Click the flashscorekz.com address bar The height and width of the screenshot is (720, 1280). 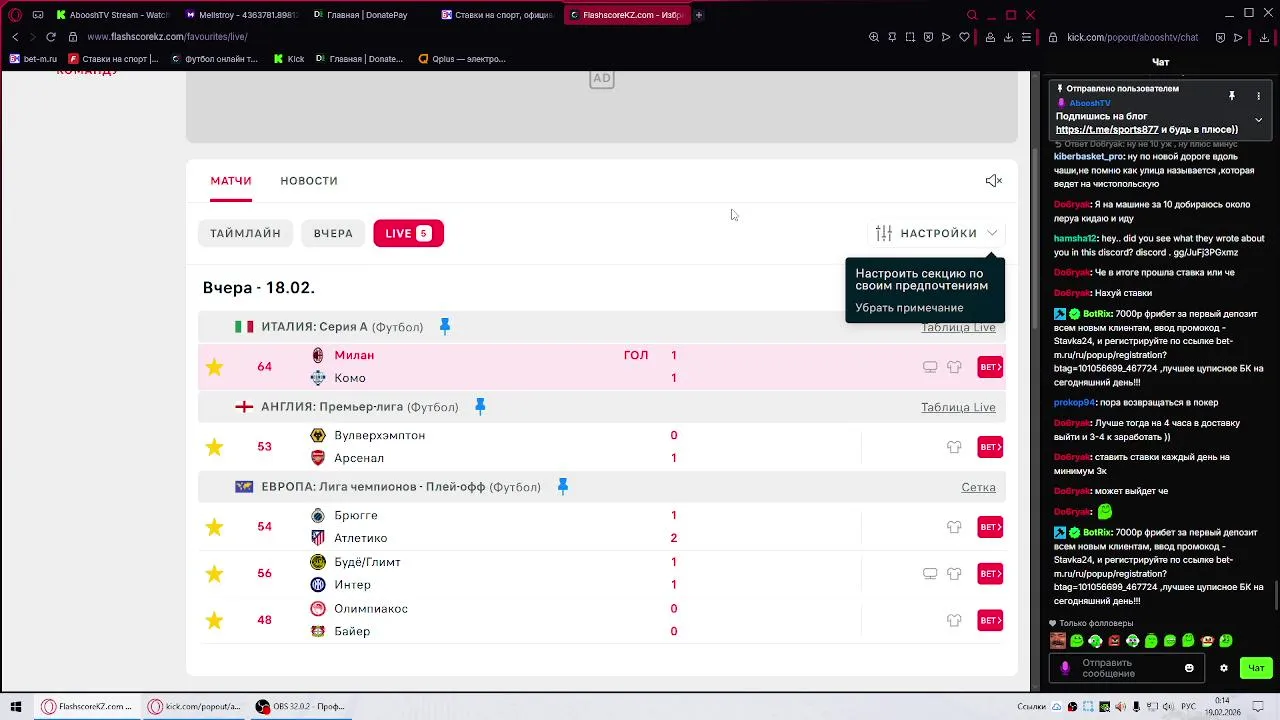167,37
